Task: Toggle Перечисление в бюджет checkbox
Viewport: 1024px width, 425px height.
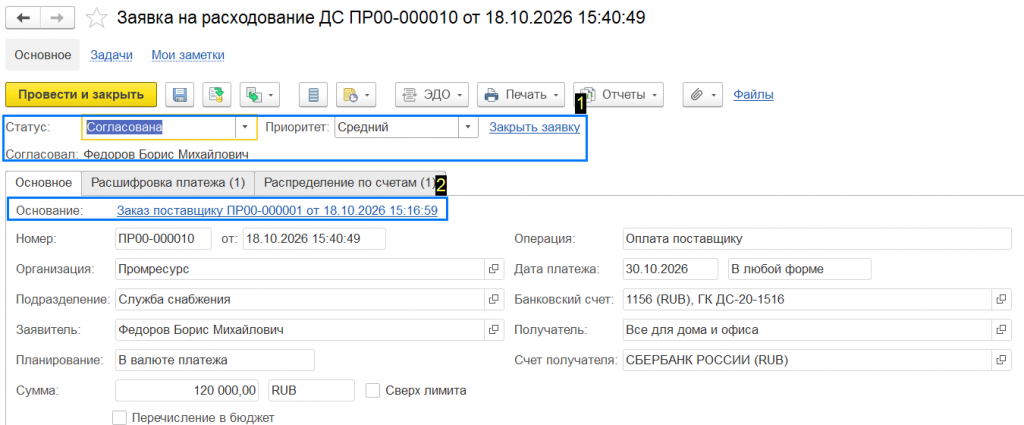Action: coord(120,417)
